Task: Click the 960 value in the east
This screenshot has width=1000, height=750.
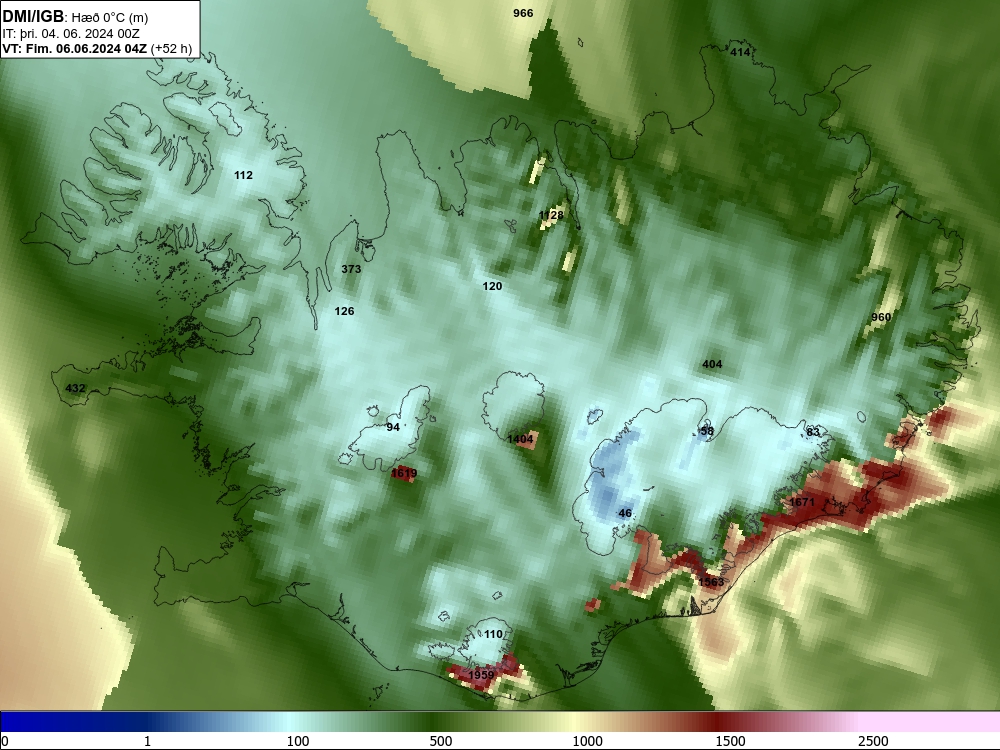Action: tap(881, 317)
